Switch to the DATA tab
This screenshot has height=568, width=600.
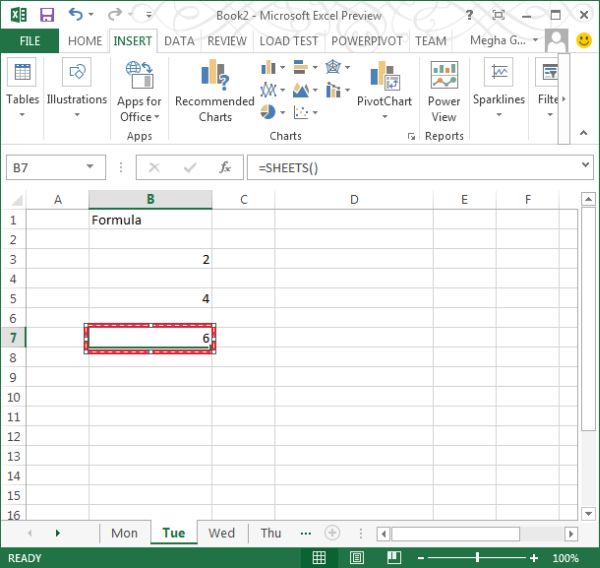179,41
